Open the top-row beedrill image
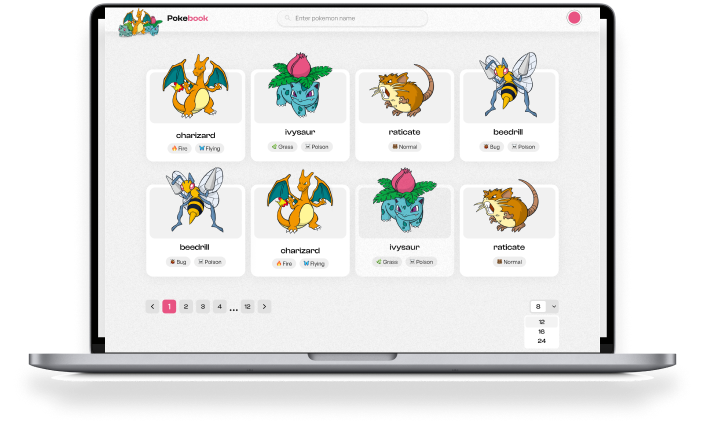Viewport: 705px width, 429px height. pyautogui.click(x=509, y=85)
